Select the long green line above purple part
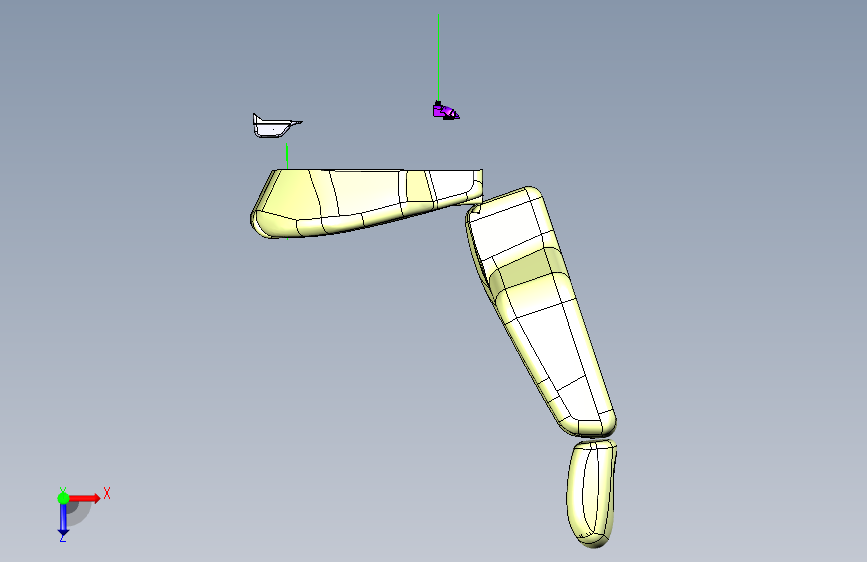 coord(438,57)
